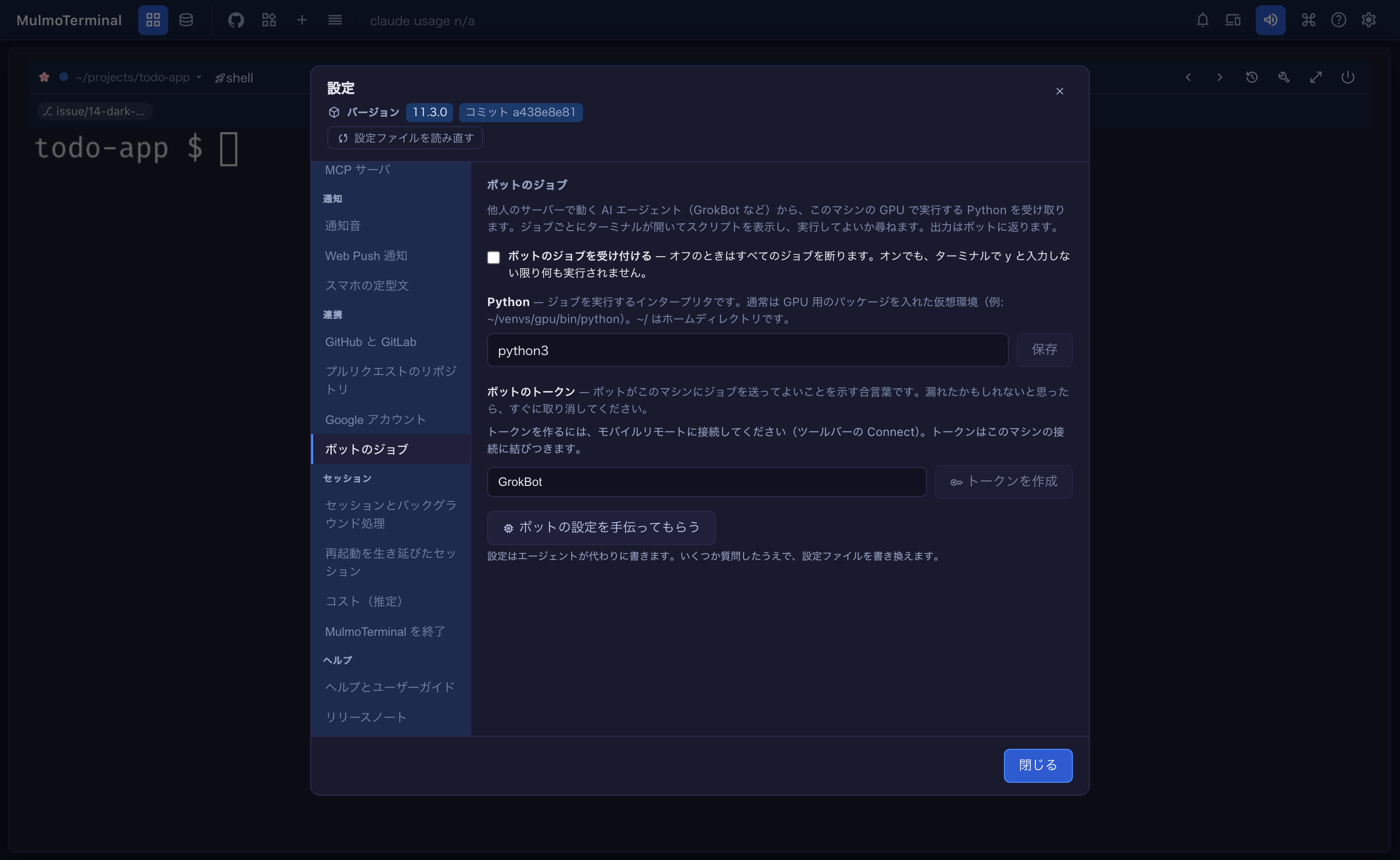Image resolution: width=1400 pixels, height=860 pixels.
Task: Expand the ~/projects/todo-app path dropdown
Action: pyautogui.click(x=139, y=77)
